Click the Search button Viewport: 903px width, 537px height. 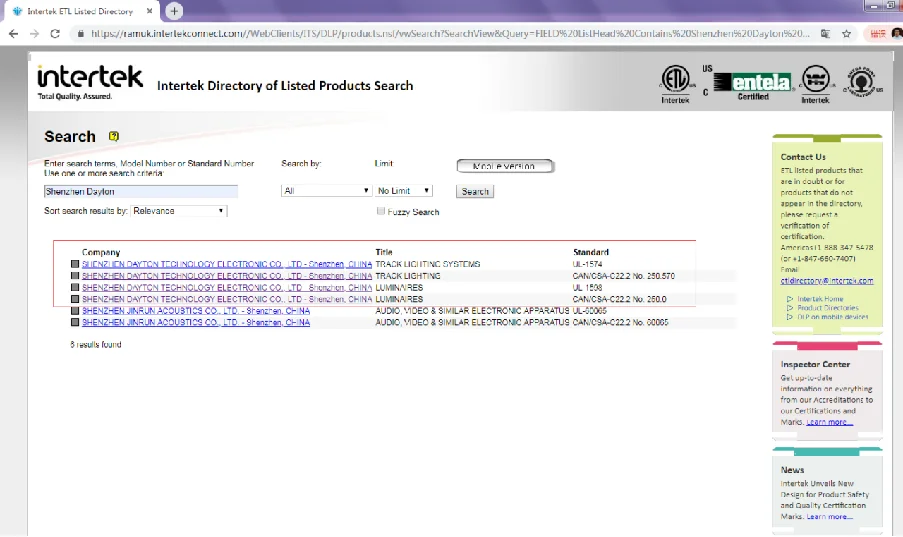475,191
